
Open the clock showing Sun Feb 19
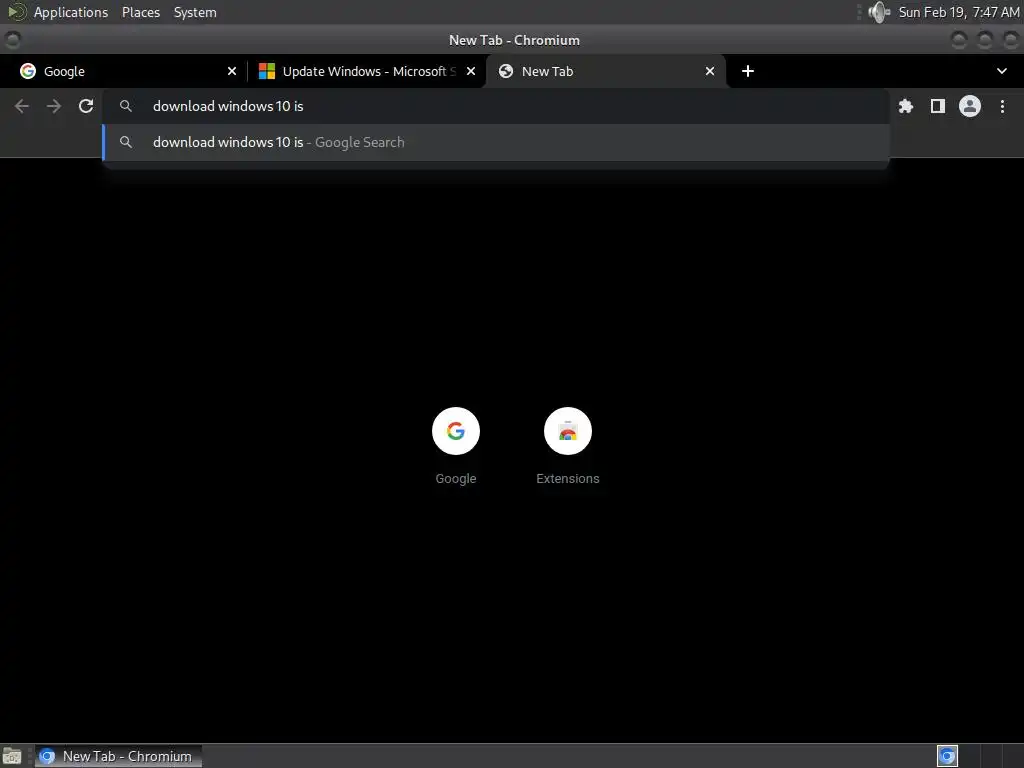click(x=959, y=12)
